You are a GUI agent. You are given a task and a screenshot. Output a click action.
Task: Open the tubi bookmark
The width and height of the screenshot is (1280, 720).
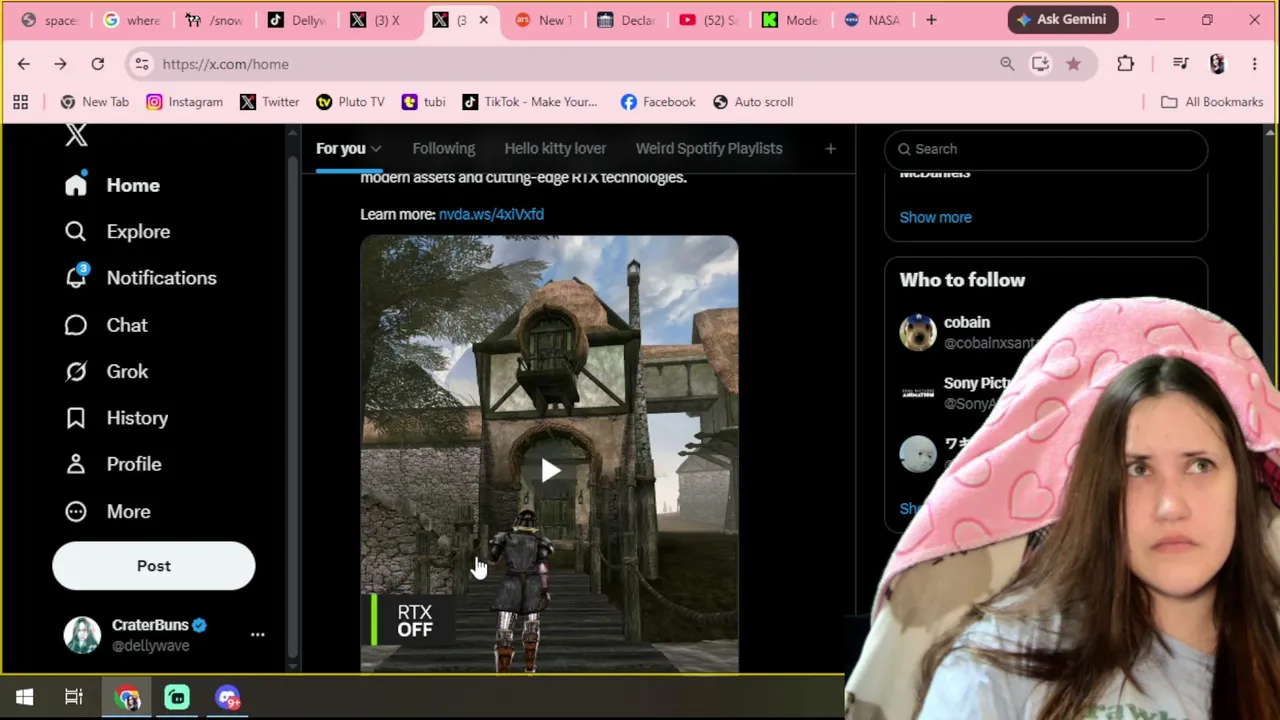click(423, 102)
